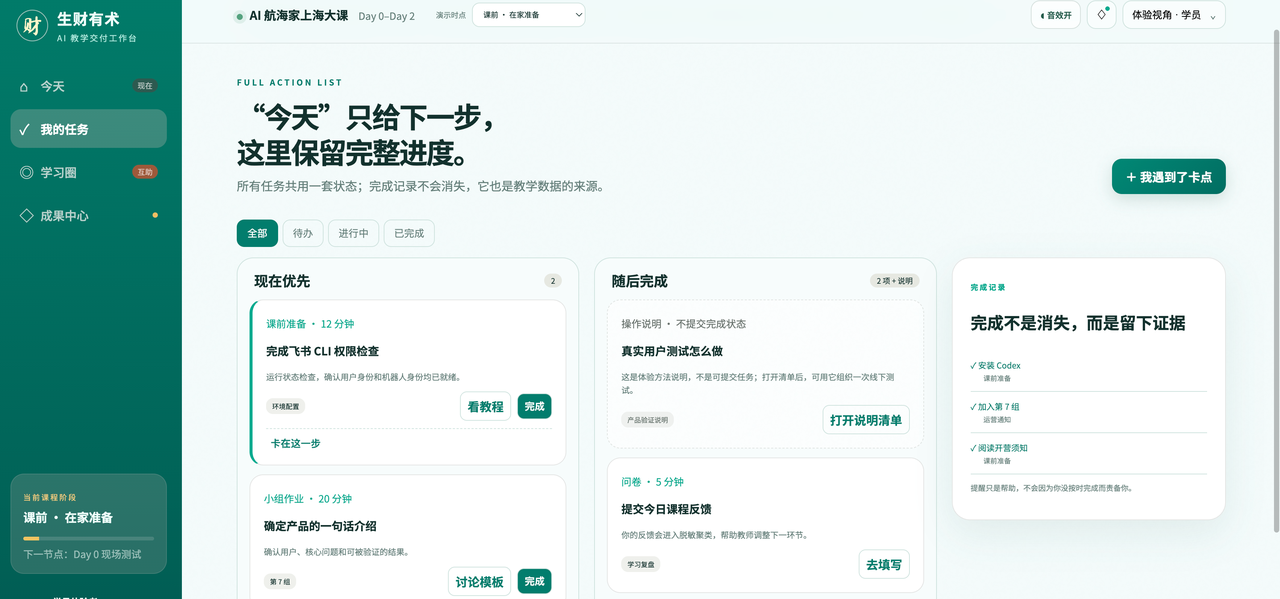Mark 确定产品的一句话介绍 as 完成

pos(534,581)
